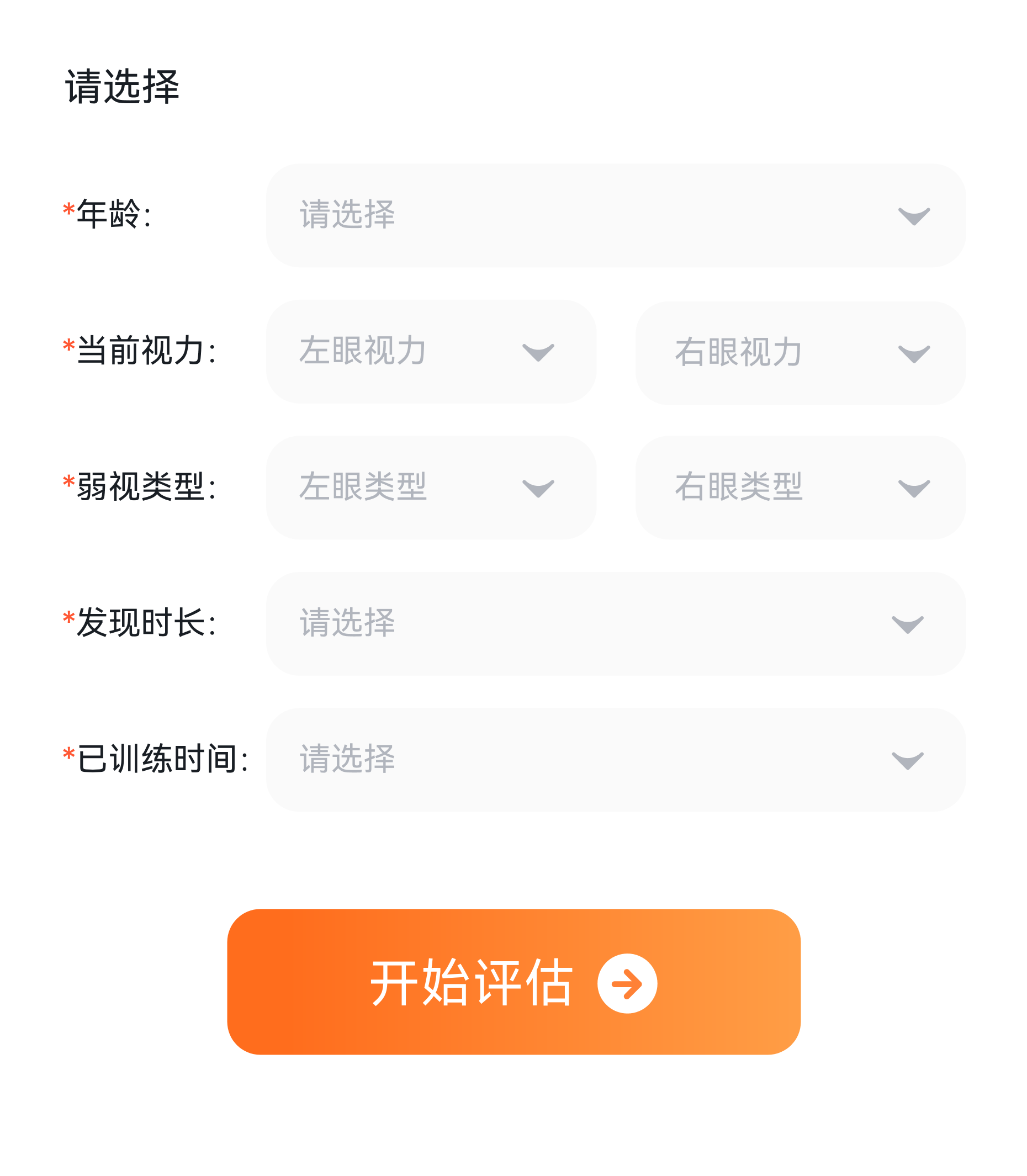
Task: Click the chevron arrow beside 左眼视力
Action: 538,352
